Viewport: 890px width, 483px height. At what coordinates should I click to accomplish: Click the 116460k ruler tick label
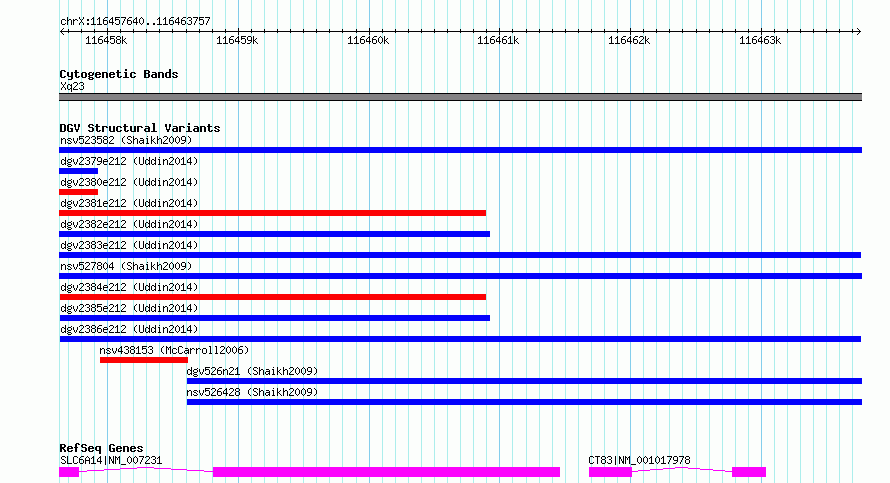pos(368,40)
